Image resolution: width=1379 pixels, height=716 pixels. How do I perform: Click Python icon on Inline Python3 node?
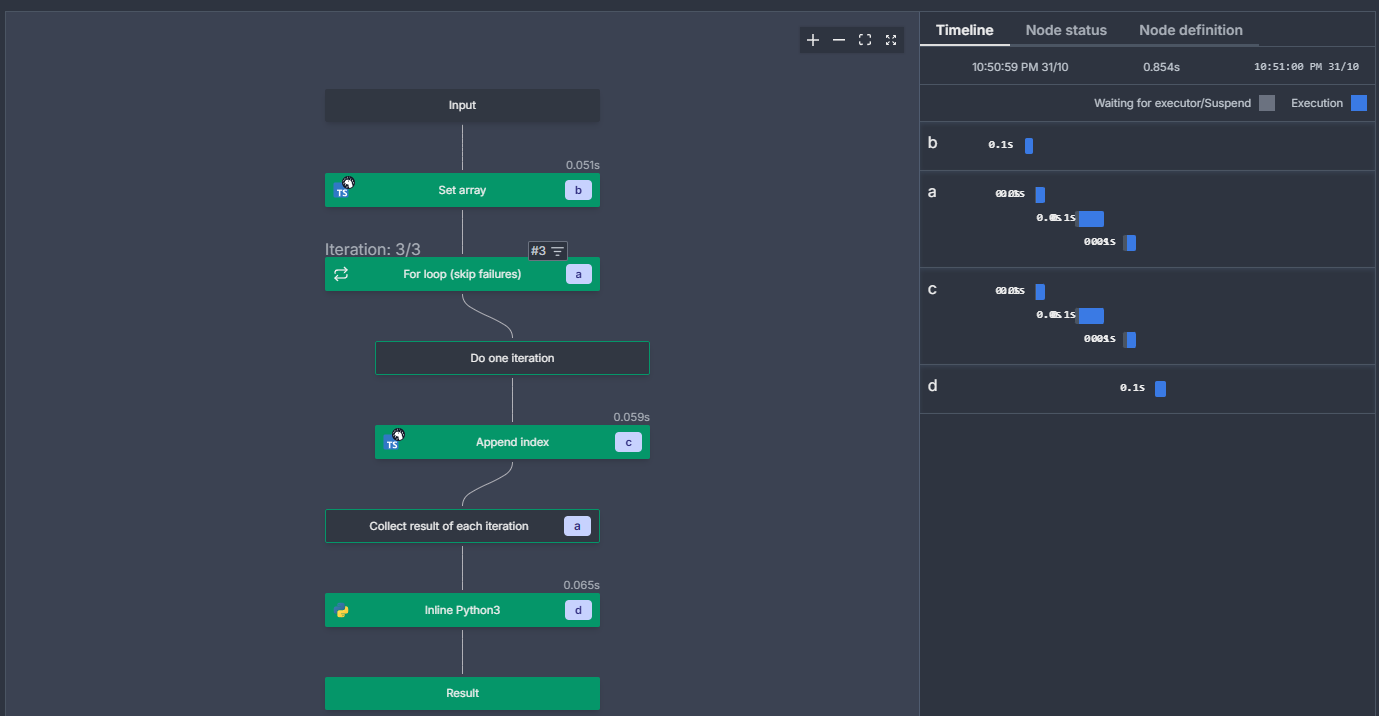click(342, 610)
